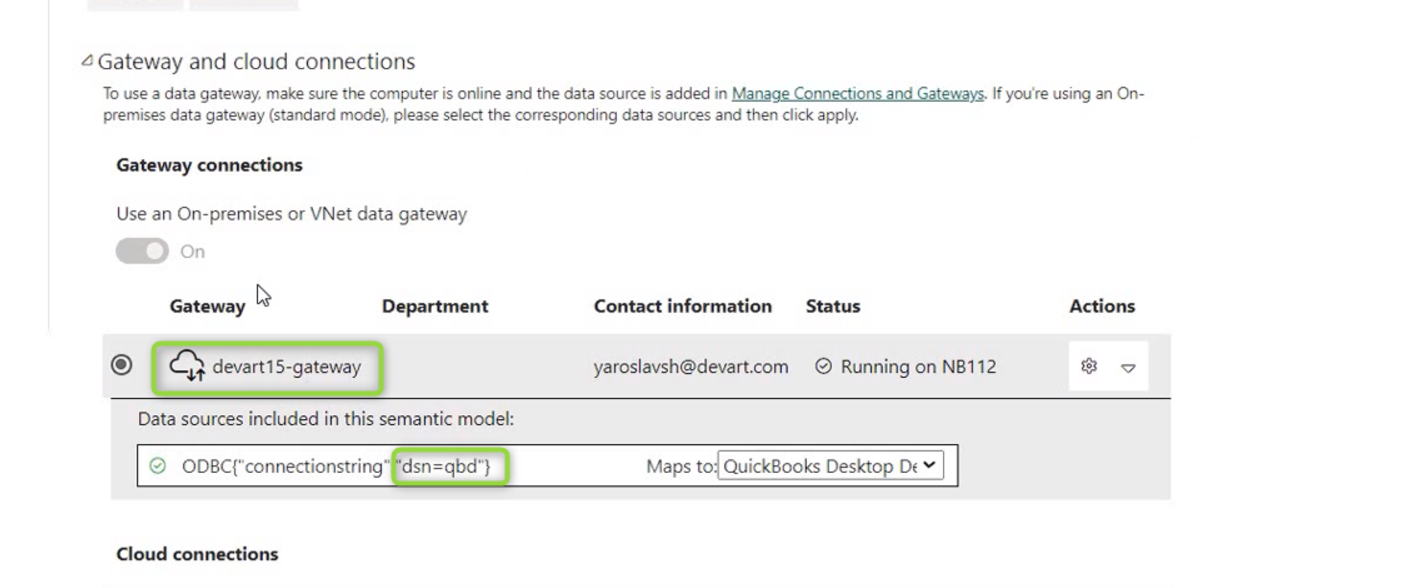Toggle the On-premises or VNet gateway switch
1408x588 pixels.
(x=142, y=251)
